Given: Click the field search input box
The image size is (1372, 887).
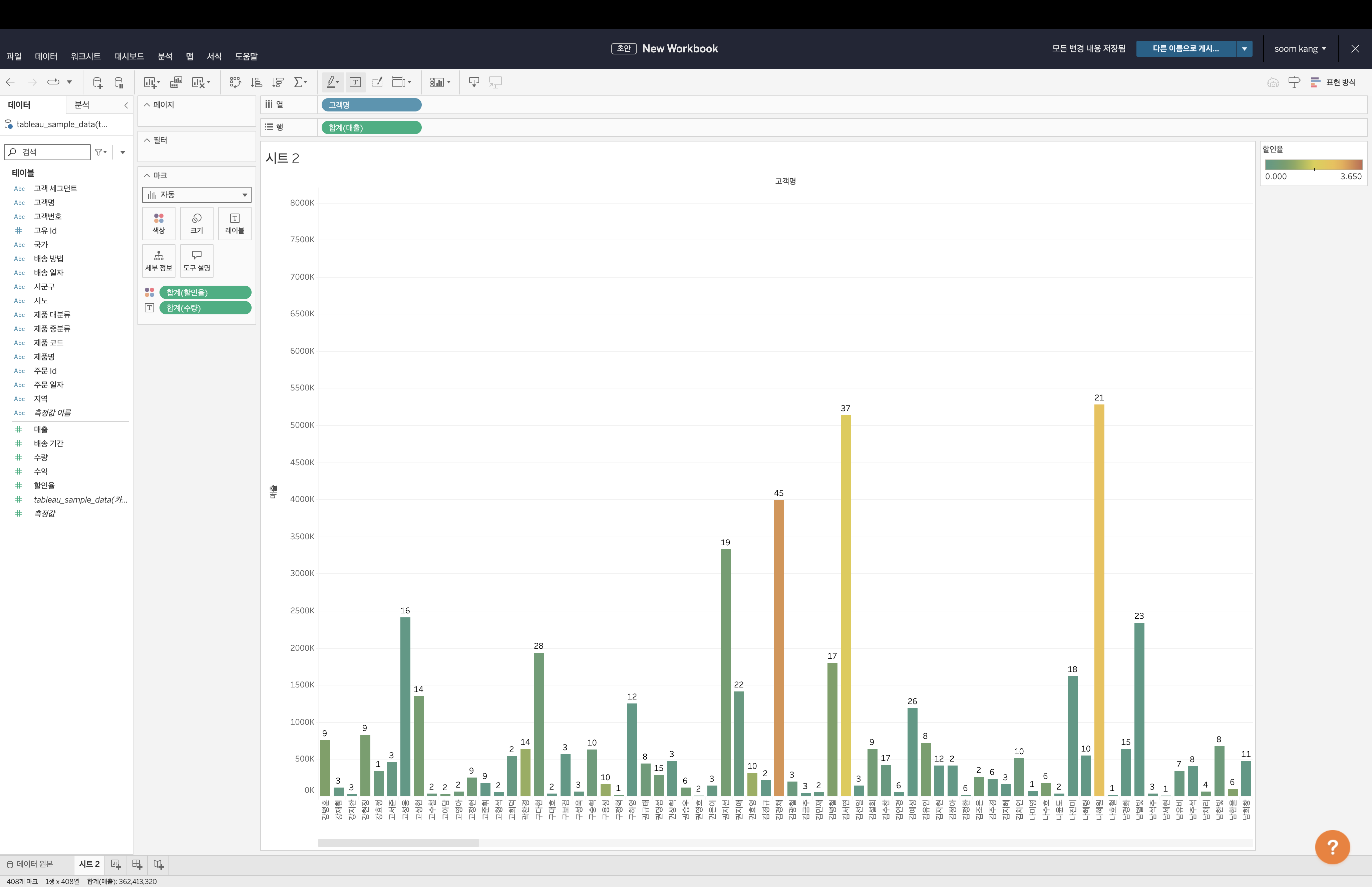Looking at the screenshot, I should pyautogui.click(x=47, y=152).
